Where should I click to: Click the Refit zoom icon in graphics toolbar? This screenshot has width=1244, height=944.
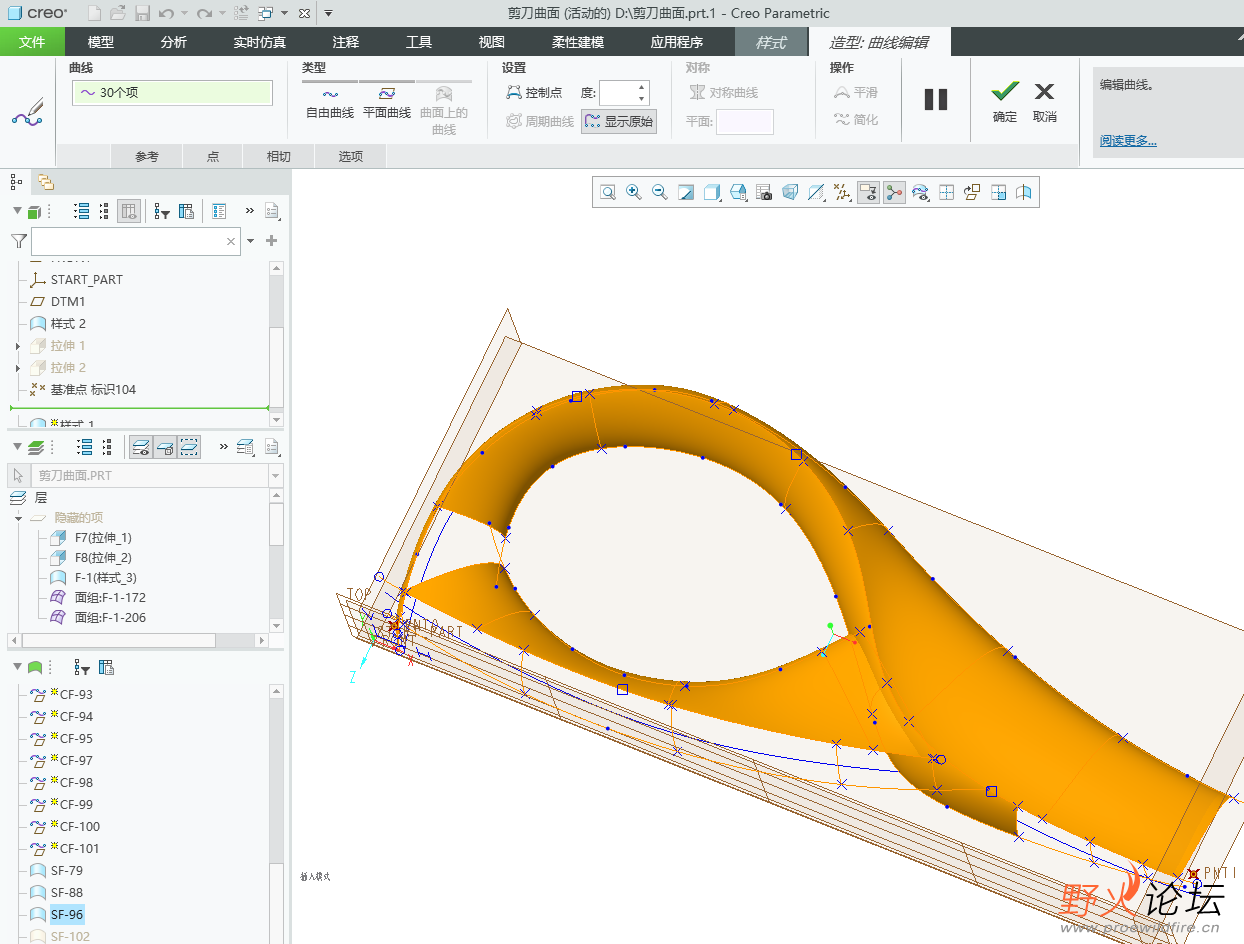(x=608, y=193)
